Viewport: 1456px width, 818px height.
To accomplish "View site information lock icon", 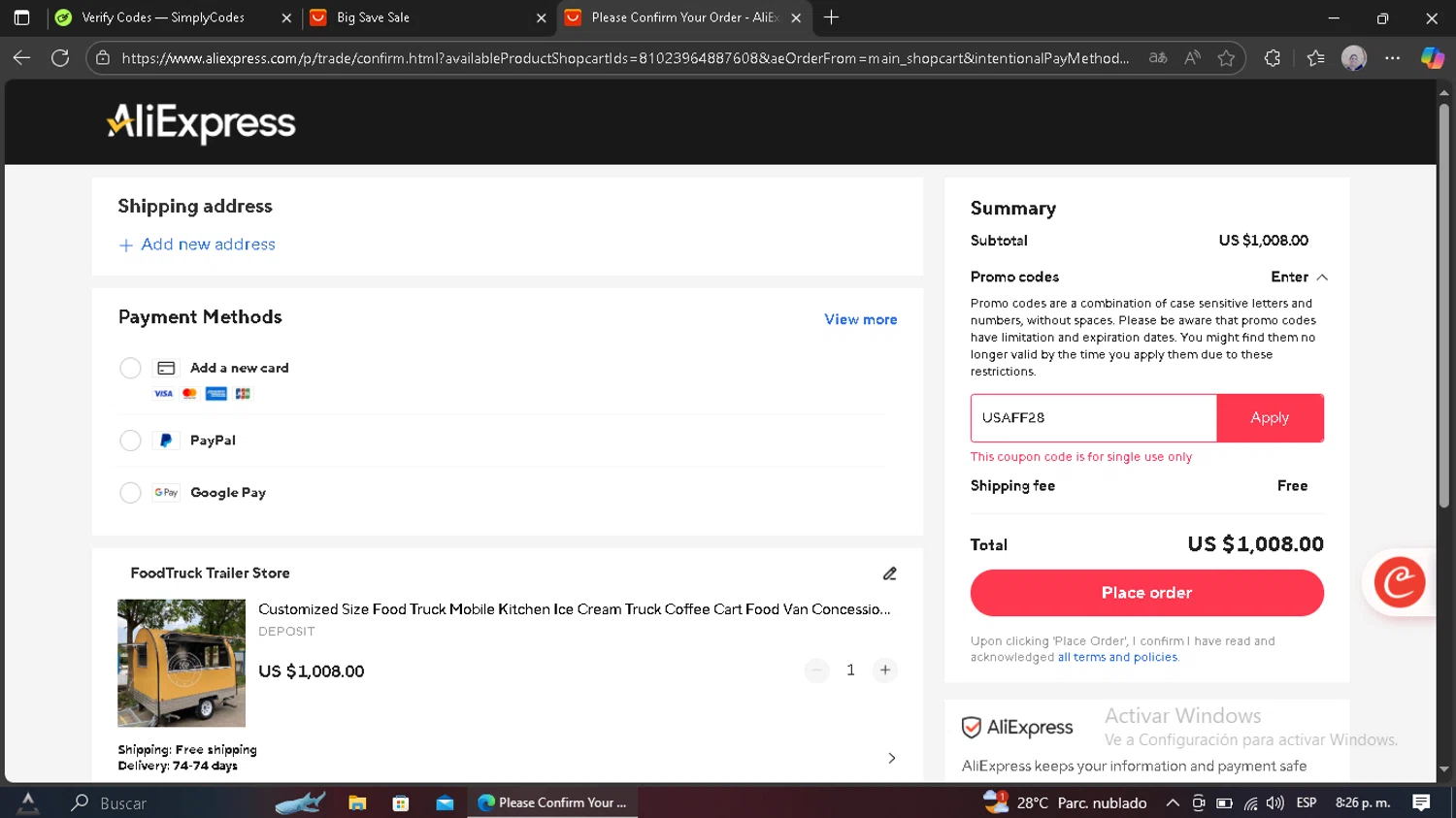I will 103,58.
